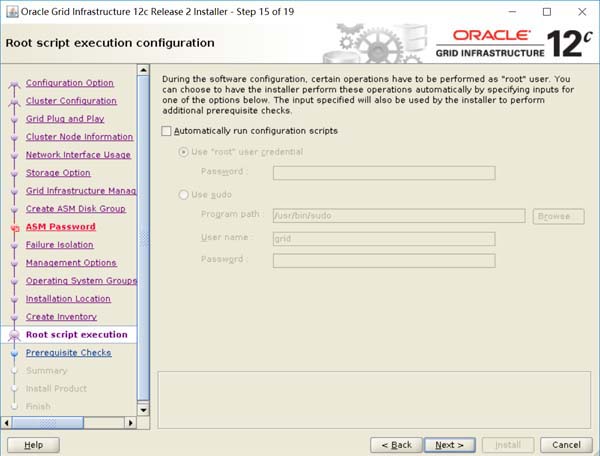600x456 pixels.
Task: Proceed with the Next button
Action: pos(450,445)
